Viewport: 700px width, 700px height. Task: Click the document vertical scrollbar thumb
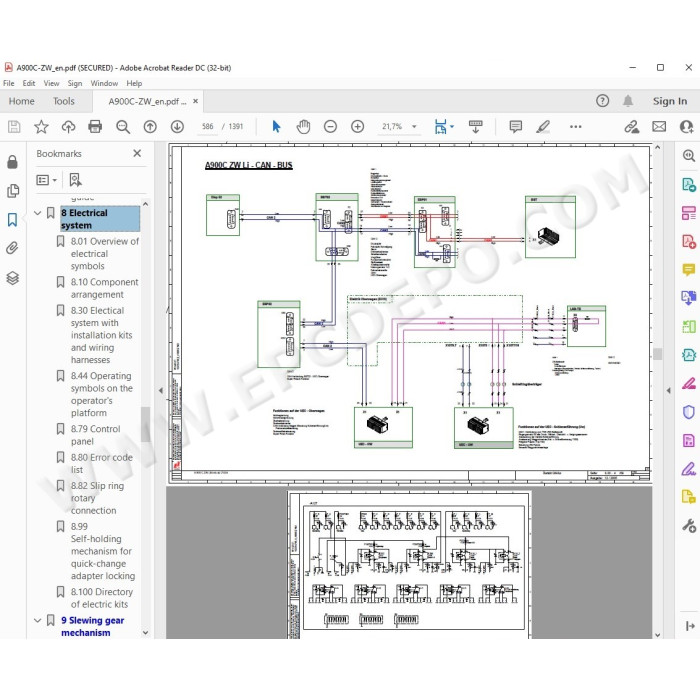click(658, 354)
